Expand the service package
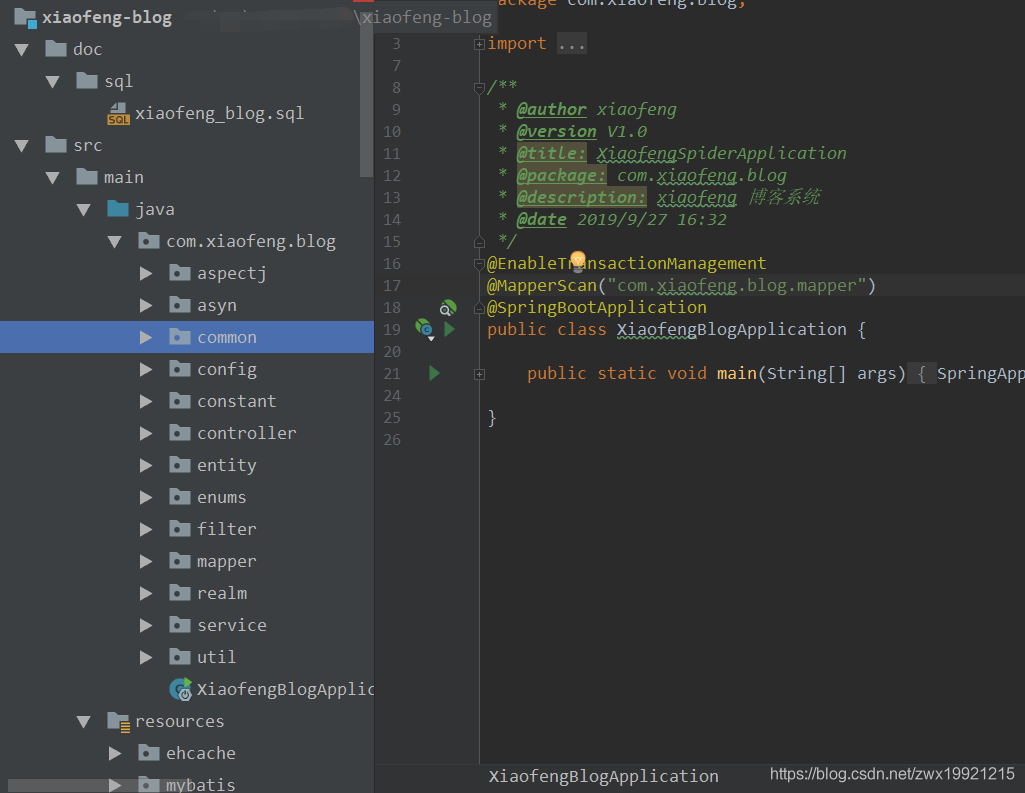The image size is (1025, 793). [147, 625]
